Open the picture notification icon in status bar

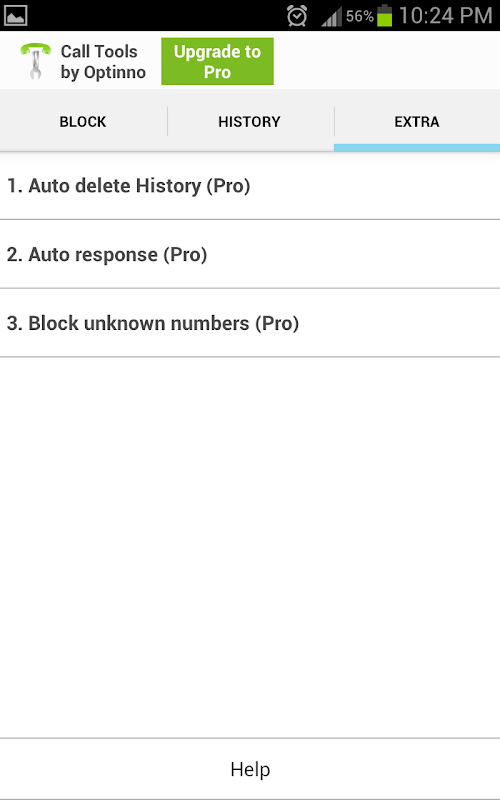pyautogui.click(x=15, y=15)
